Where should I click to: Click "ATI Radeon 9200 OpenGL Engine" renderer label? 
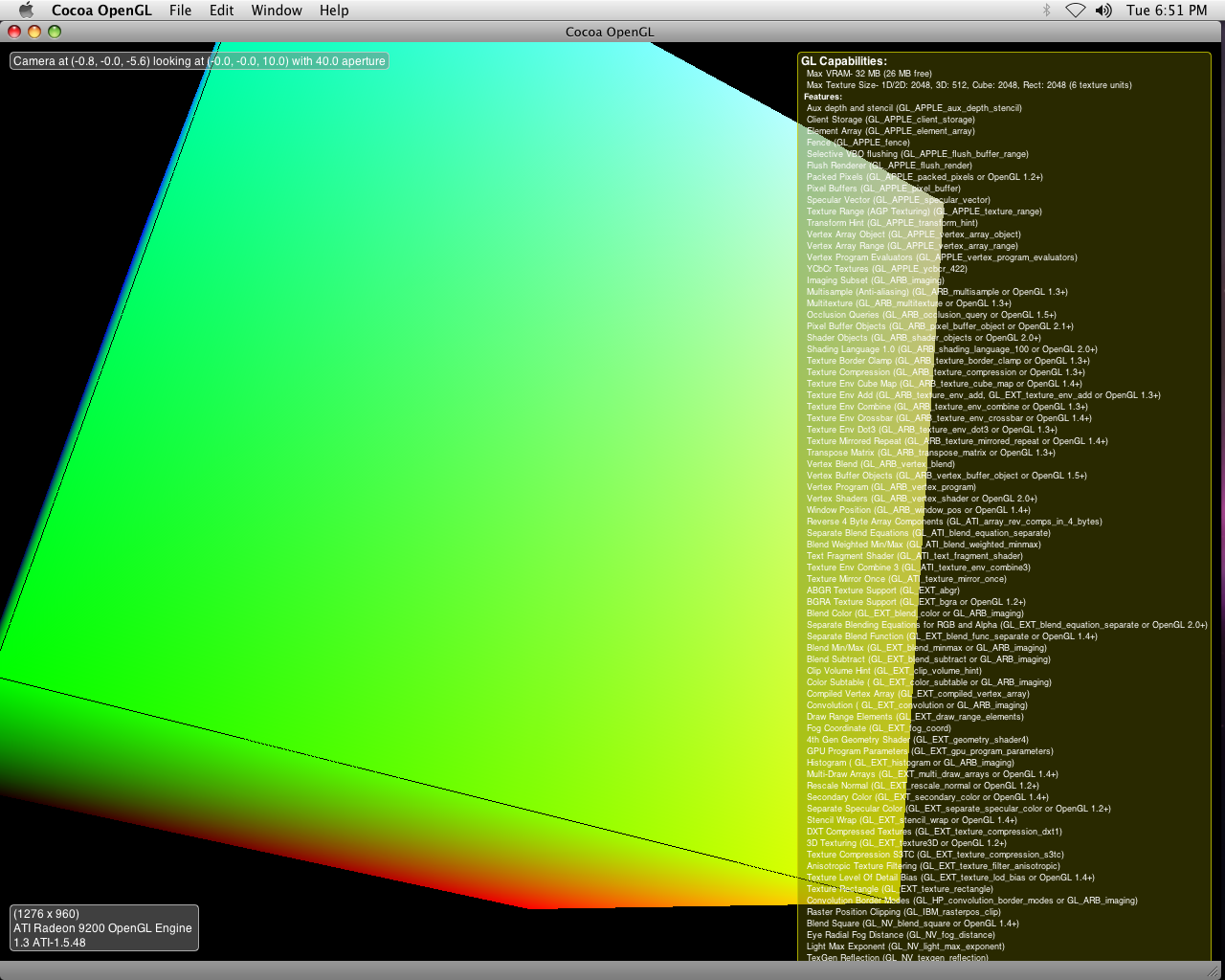click(x=102, y=928)
